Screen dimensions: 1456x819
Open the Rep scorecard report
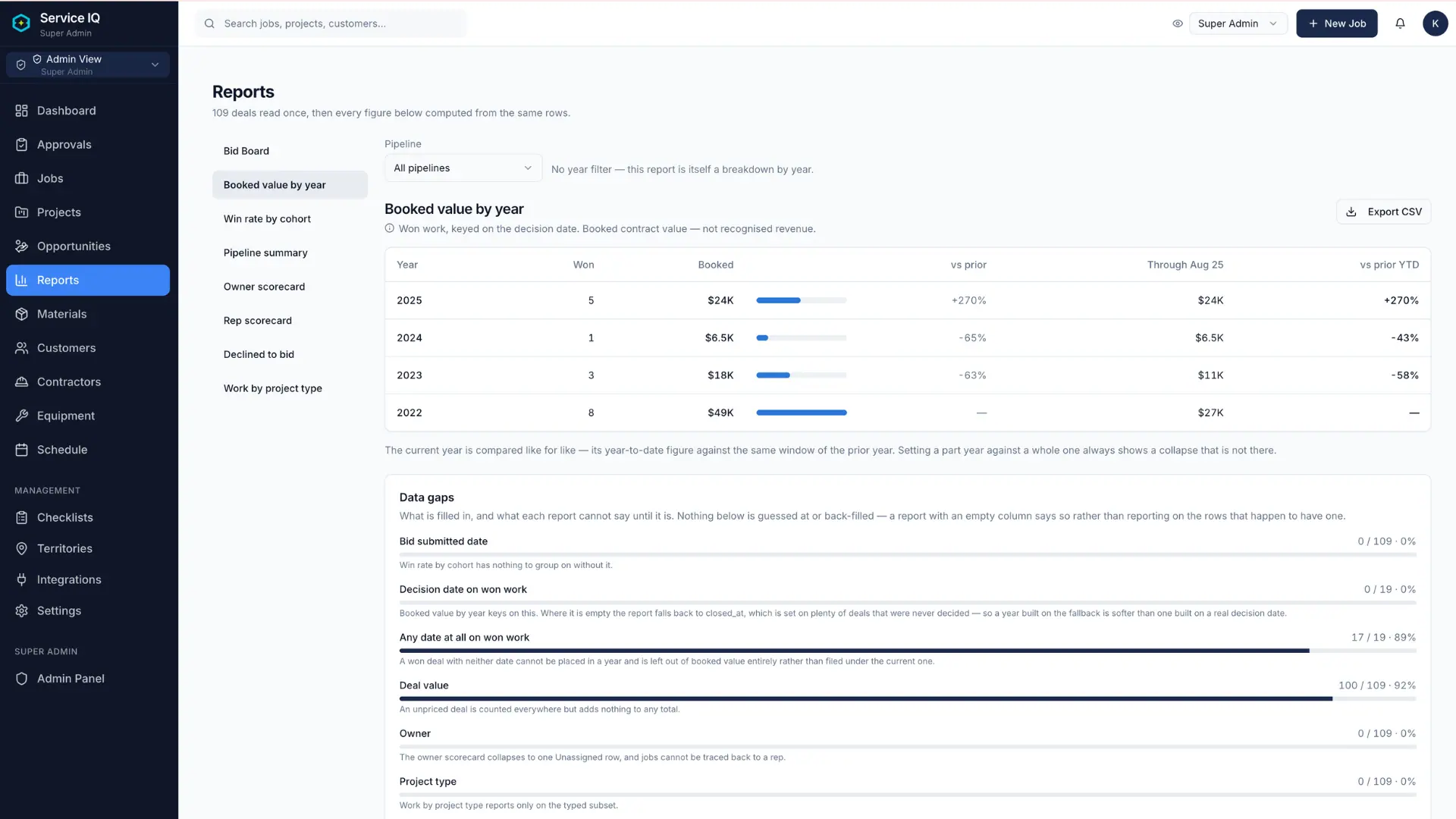tap(290, 321)
